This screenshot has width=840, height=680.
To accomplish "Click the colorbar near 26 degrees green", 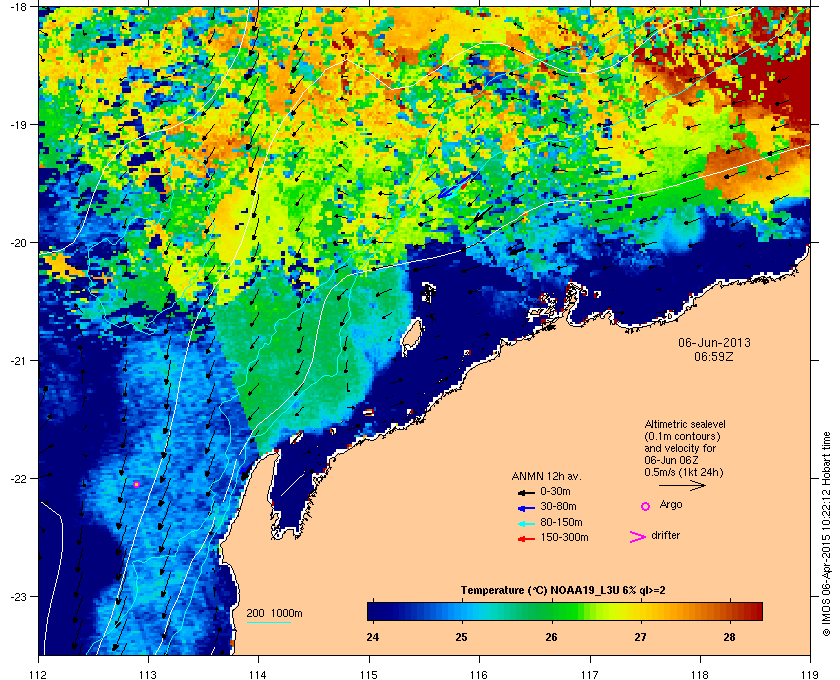I will (551, 611).
